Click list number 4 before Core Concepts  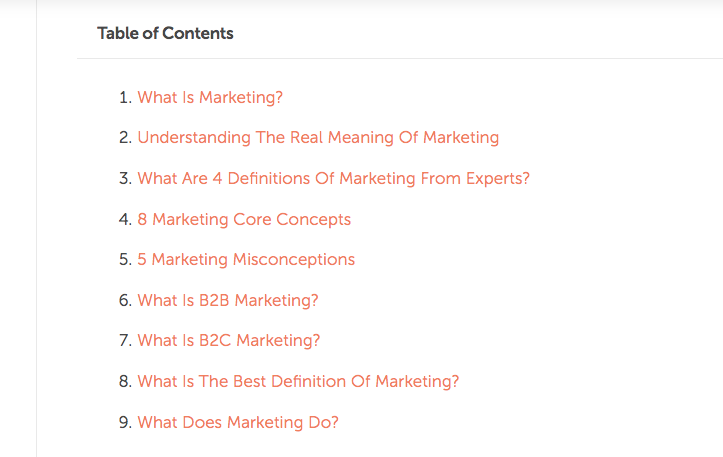pos(125,219)
